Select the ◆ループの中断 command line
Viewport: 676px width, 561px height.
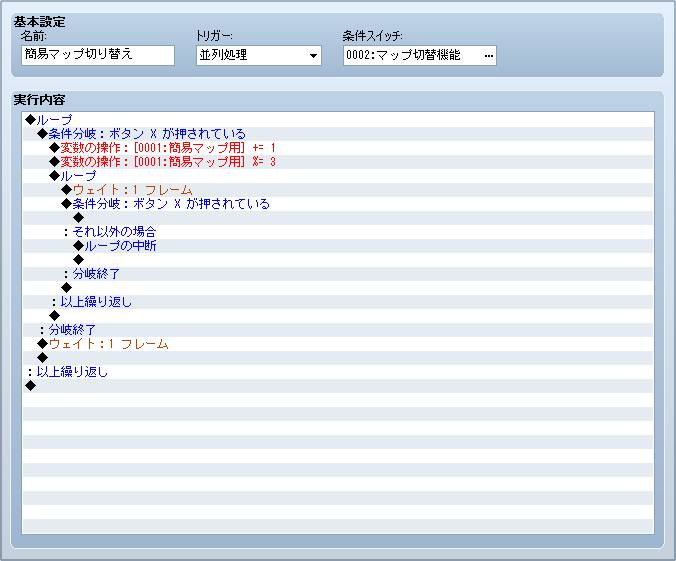338,246
